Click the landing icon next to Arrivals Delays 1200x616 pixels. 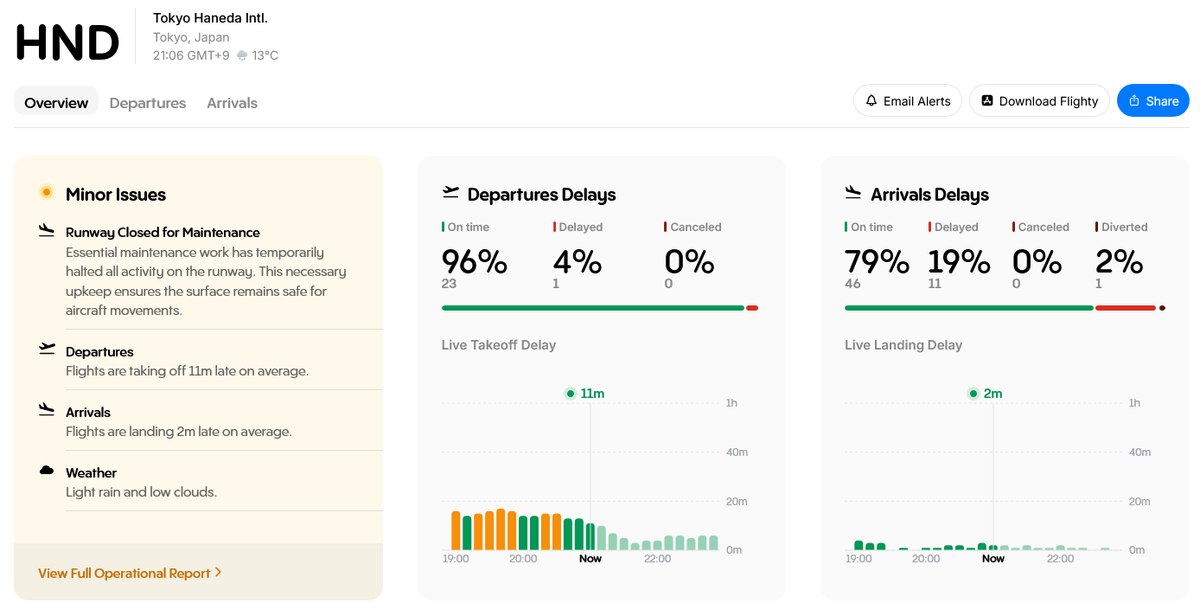(x=853, y=193)
